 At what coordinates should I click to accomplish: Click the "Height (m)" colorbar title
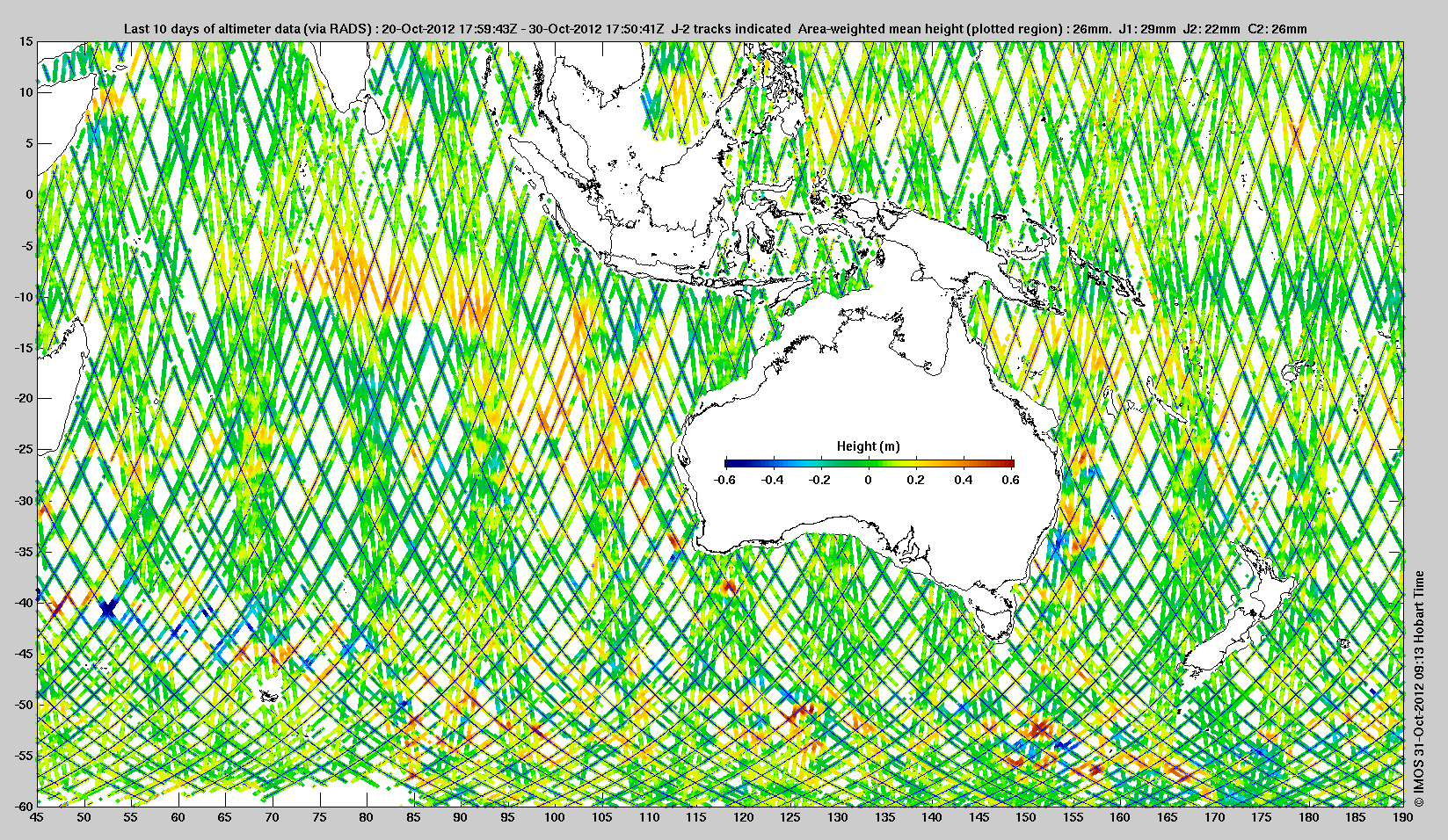click(x=868, y=446)
